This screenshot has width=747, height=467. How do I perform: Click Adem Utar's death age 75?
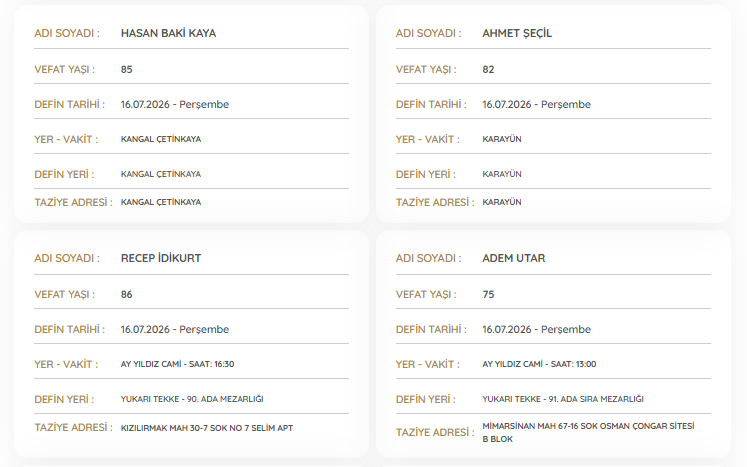(488, 294)
